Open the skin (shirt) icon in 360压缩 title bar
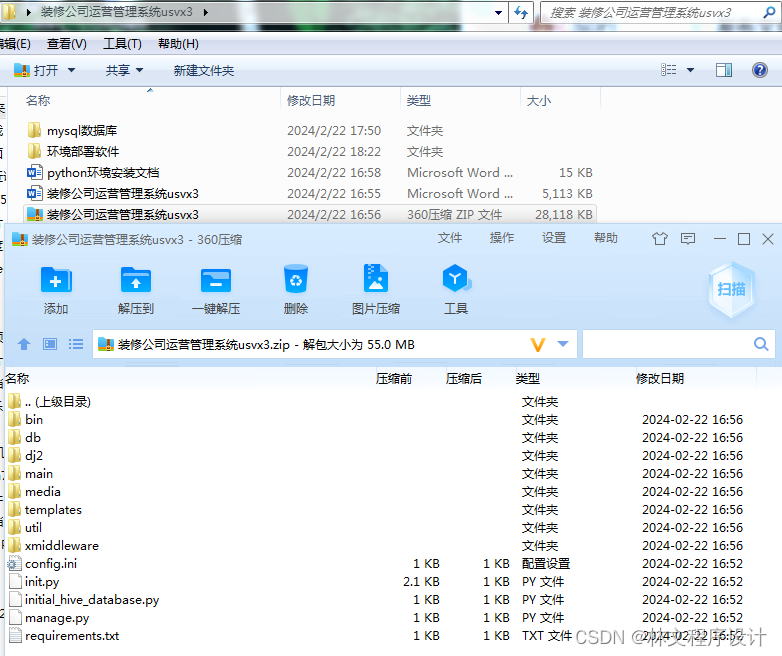Screen dimensions: 782x656 click(660, 239)
